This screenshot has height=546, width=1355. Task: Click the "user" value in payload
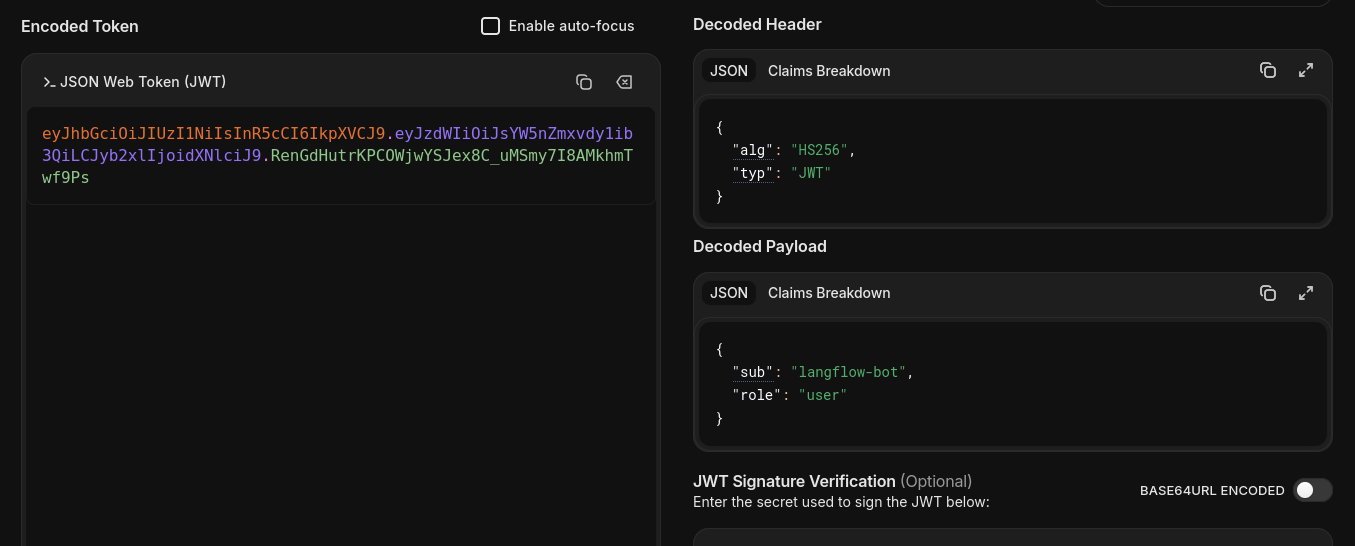823,395
